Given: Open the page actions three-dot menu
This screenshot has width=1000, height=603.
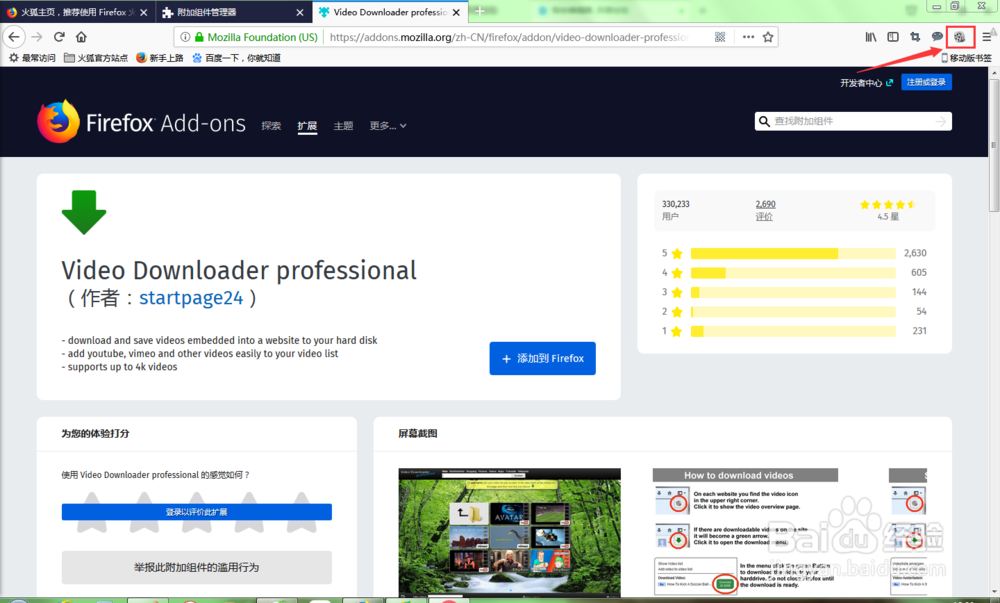Looking at the screenshot, I should click(x=748, y=37).
